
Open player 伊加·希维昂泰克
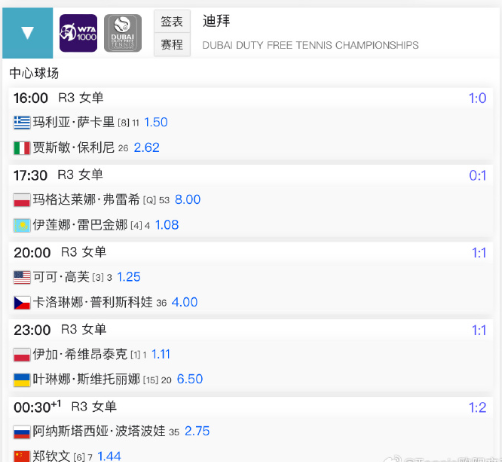(80, 354)
